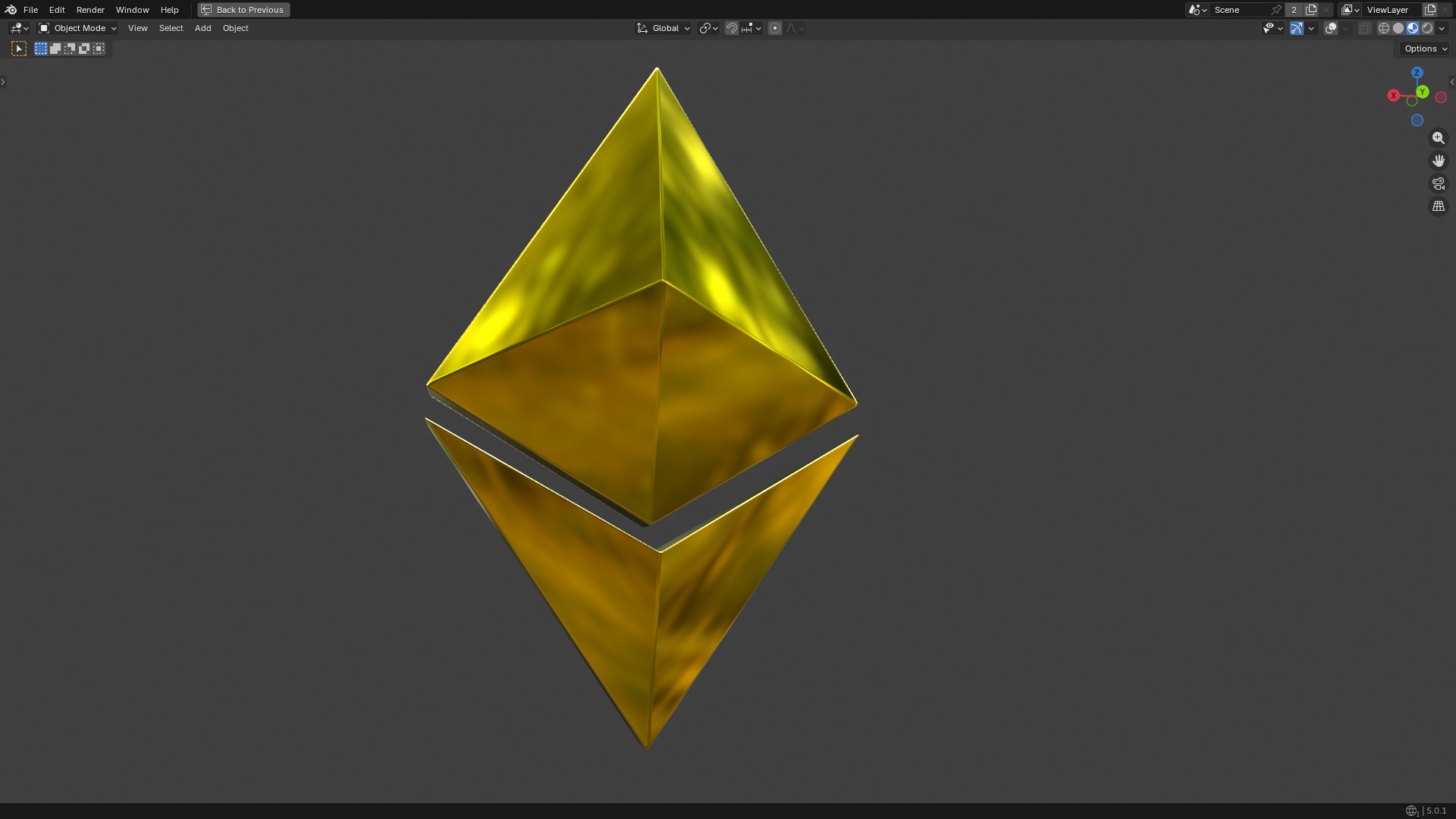Open the editor type selector dropdown
Viewport: 1456px width, 819px height.
(x=19, y=28)
